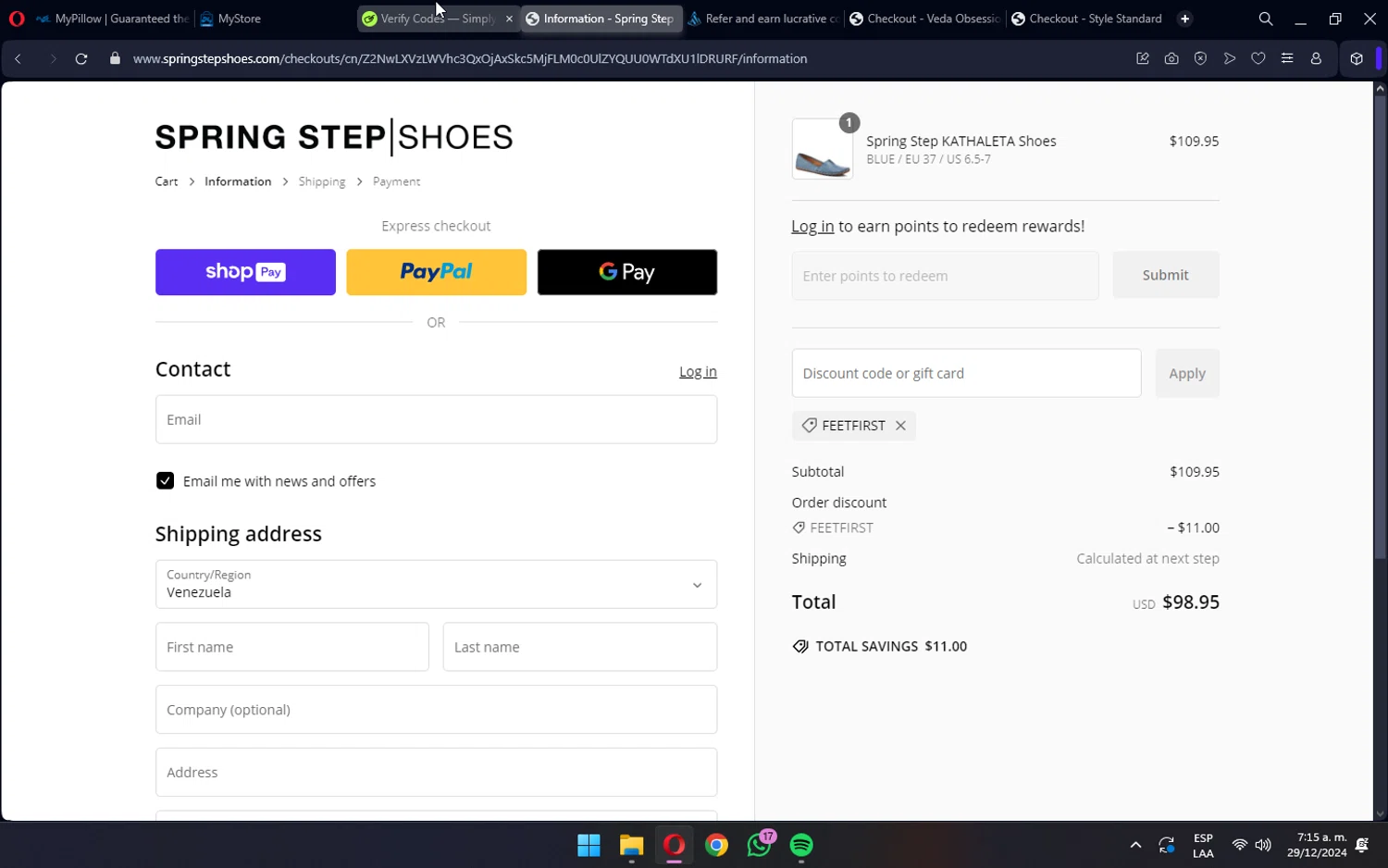Viewport: 1388px width, 868px height.
Task: Remove the FEETFIRST discount code tag
Action: [900, 426]
